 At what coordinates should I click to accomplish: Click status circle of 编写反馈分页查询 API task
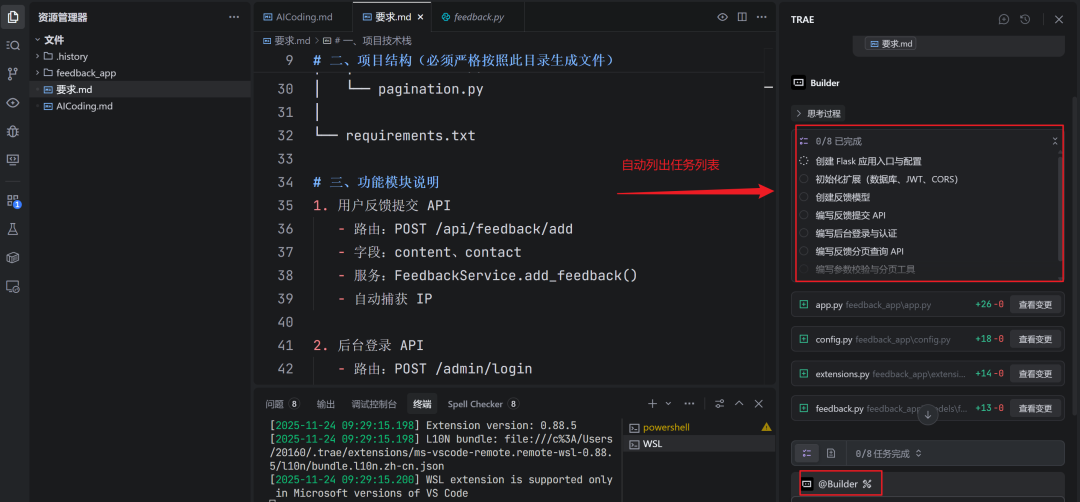tap(804, 251)
